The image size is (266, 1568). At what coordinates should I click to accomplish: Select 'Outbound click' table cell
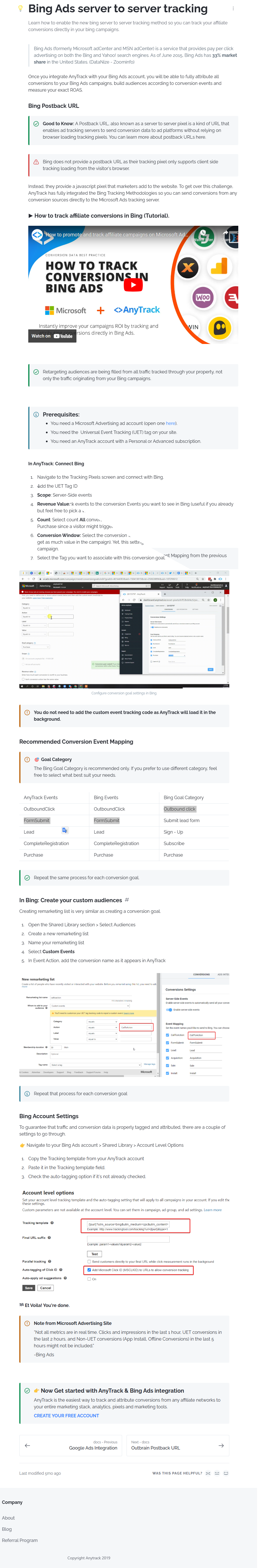click(179, 809)
